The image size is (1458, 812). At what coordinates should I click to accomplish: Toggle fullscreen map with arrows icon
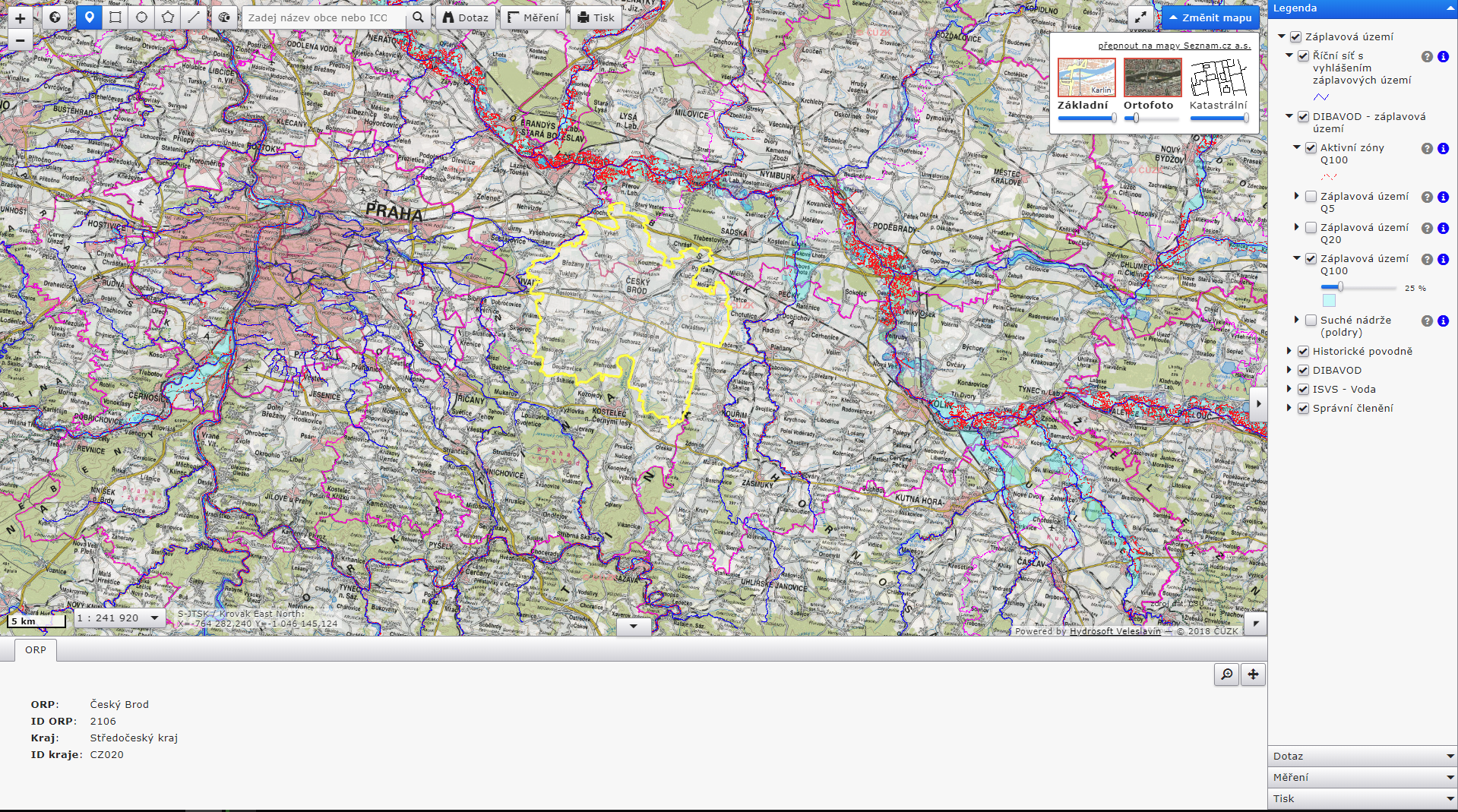click(1141, 17)
